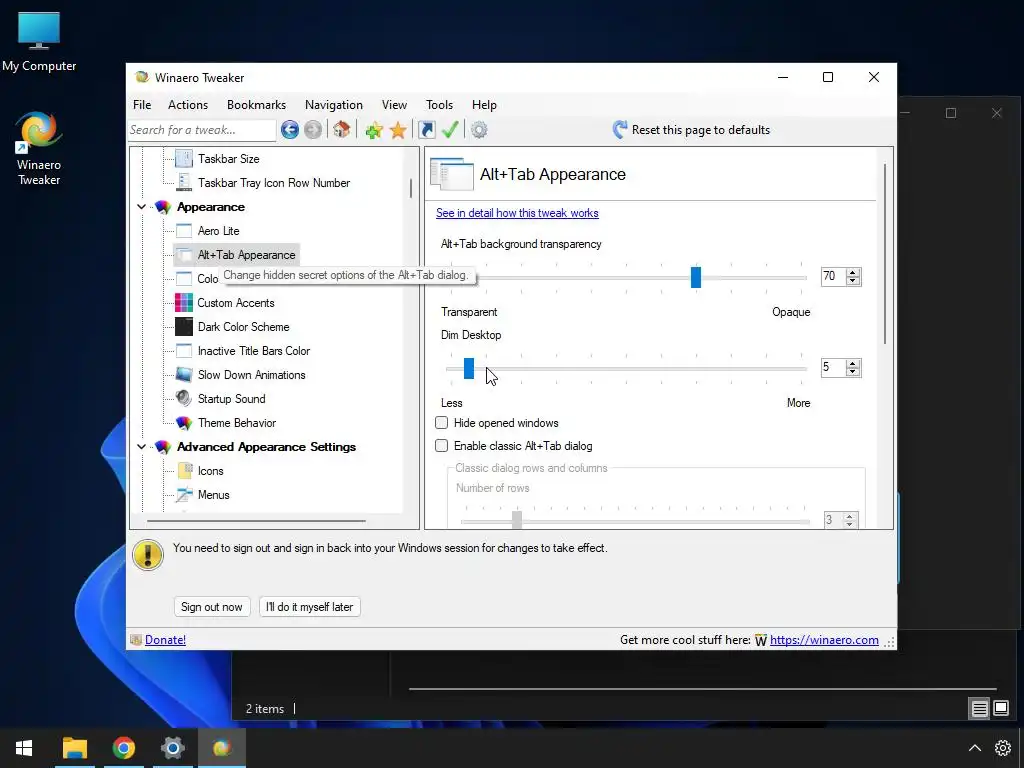Viewport: 1024px width, 768px height.
Task: Open the Windows Start menu
Action: (24, 748)
